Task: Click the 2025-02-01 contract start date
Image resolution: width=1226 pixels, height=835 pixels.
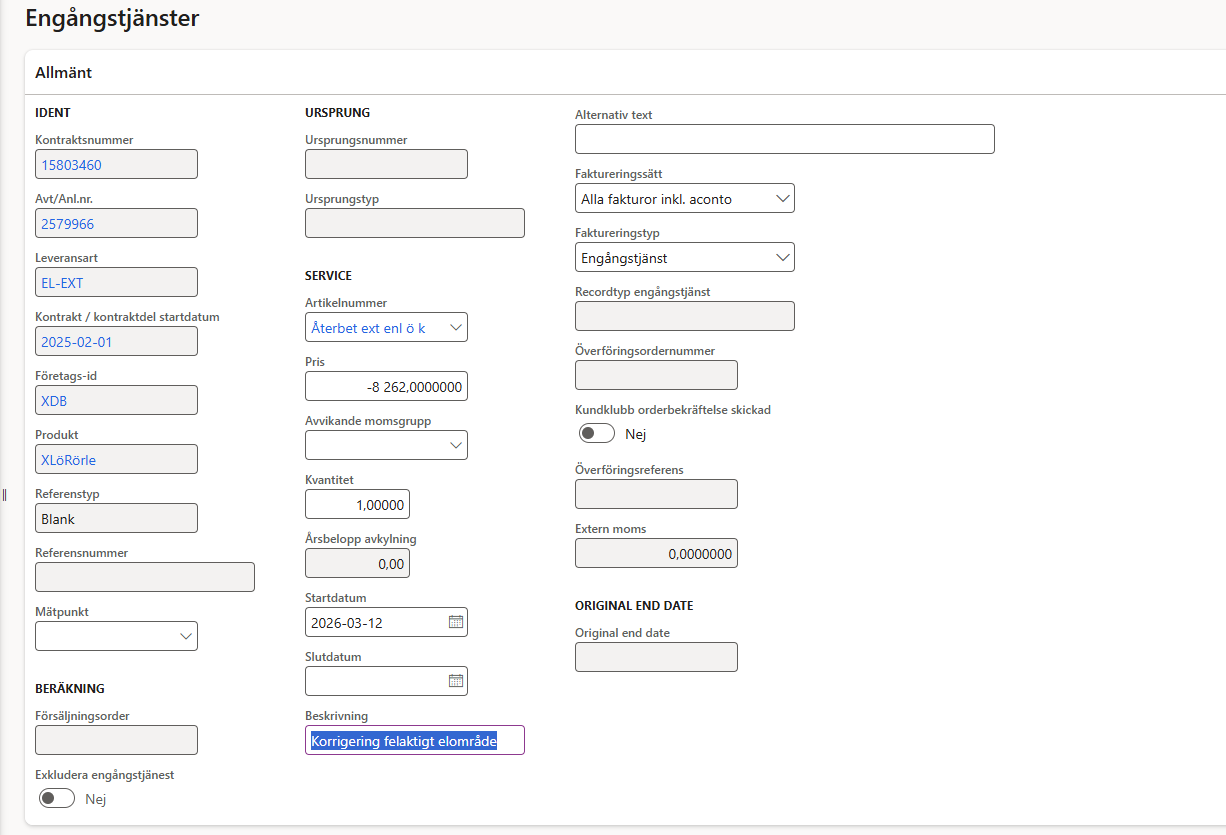Action: point(78,342)
